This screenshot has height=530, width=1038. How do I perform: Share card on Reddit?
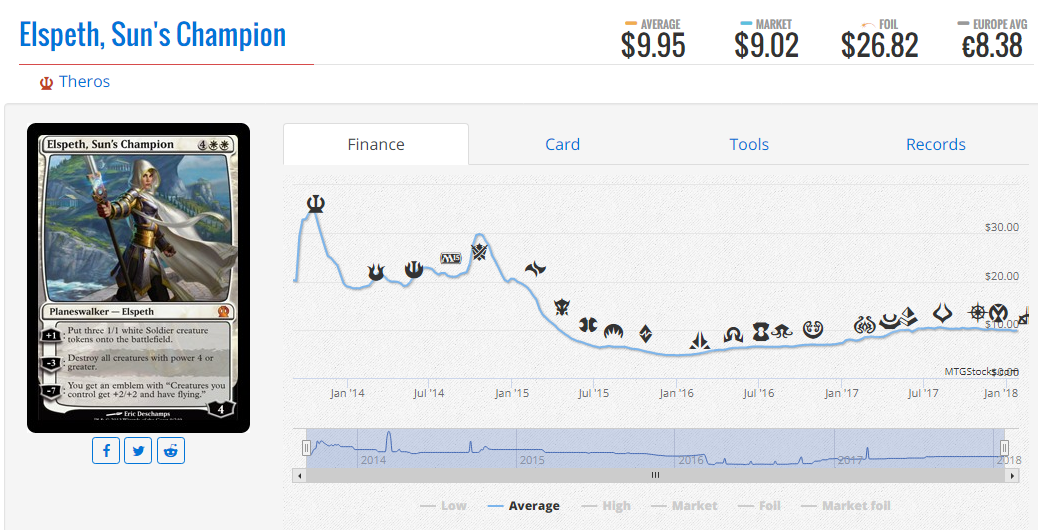170,451
